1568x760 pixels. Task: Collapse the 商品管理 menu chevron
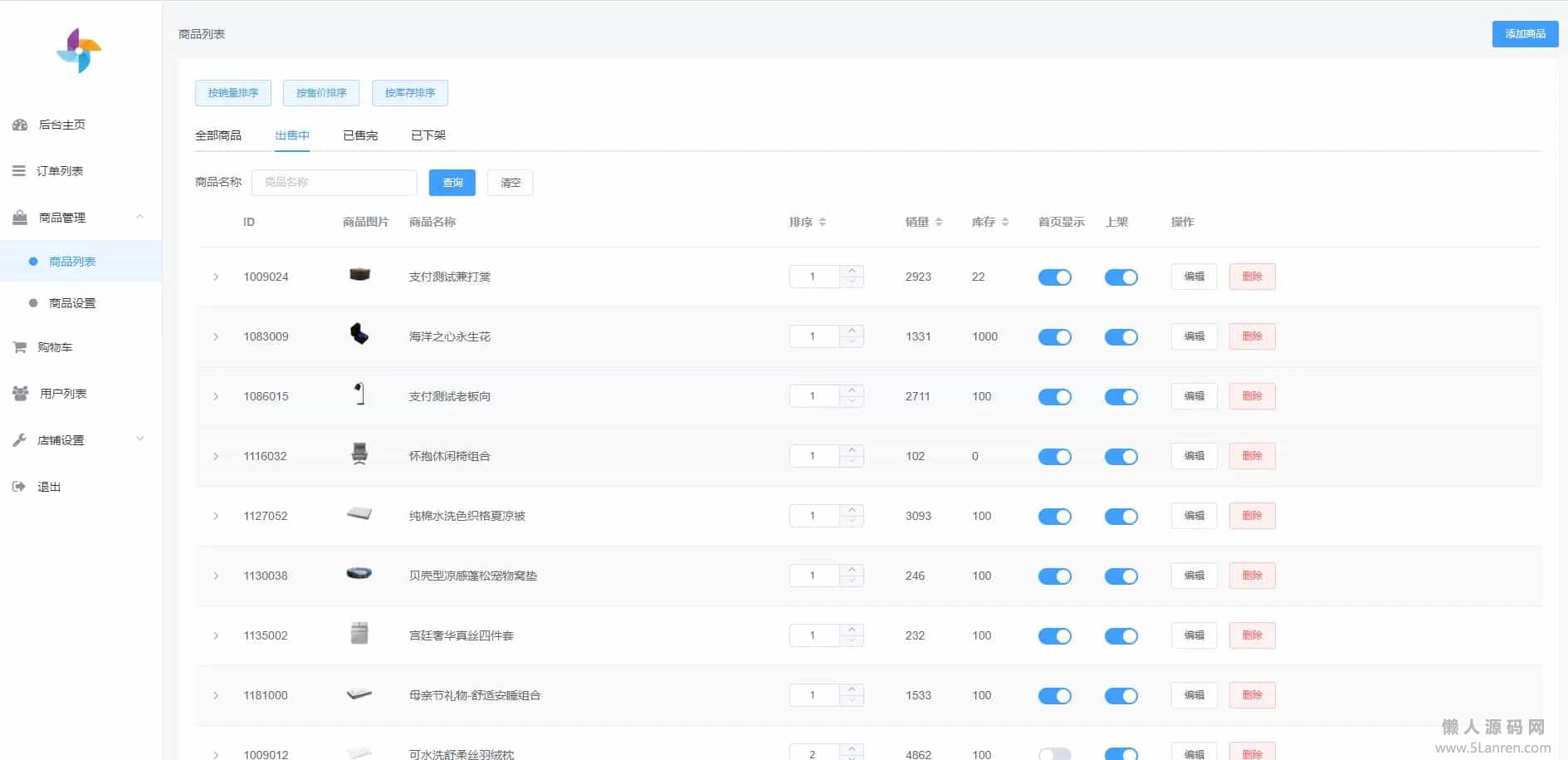pos(139,217)
